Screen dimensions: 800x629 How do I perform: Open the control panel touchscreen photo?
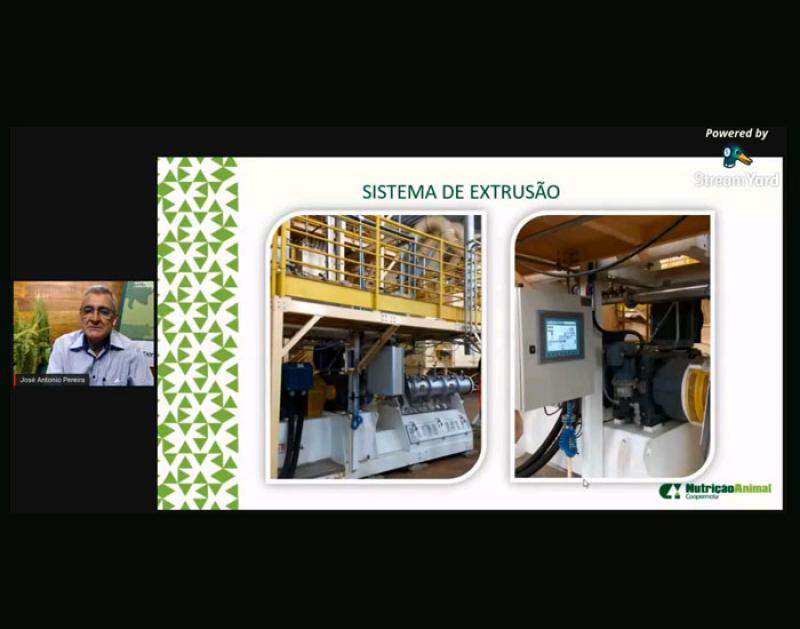(x=612, y=347)
